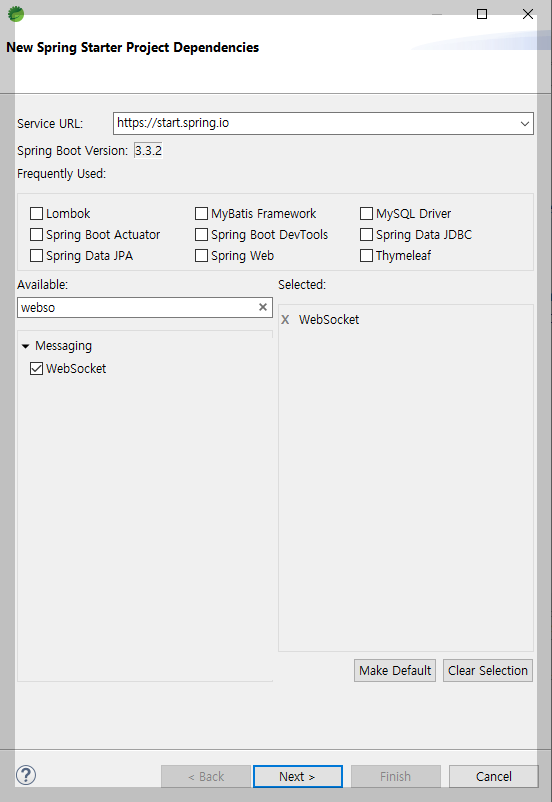The image size is (552, 802).
Task: Select the MyBatis Framework checkbox
Action: click(x=202, y=213)
